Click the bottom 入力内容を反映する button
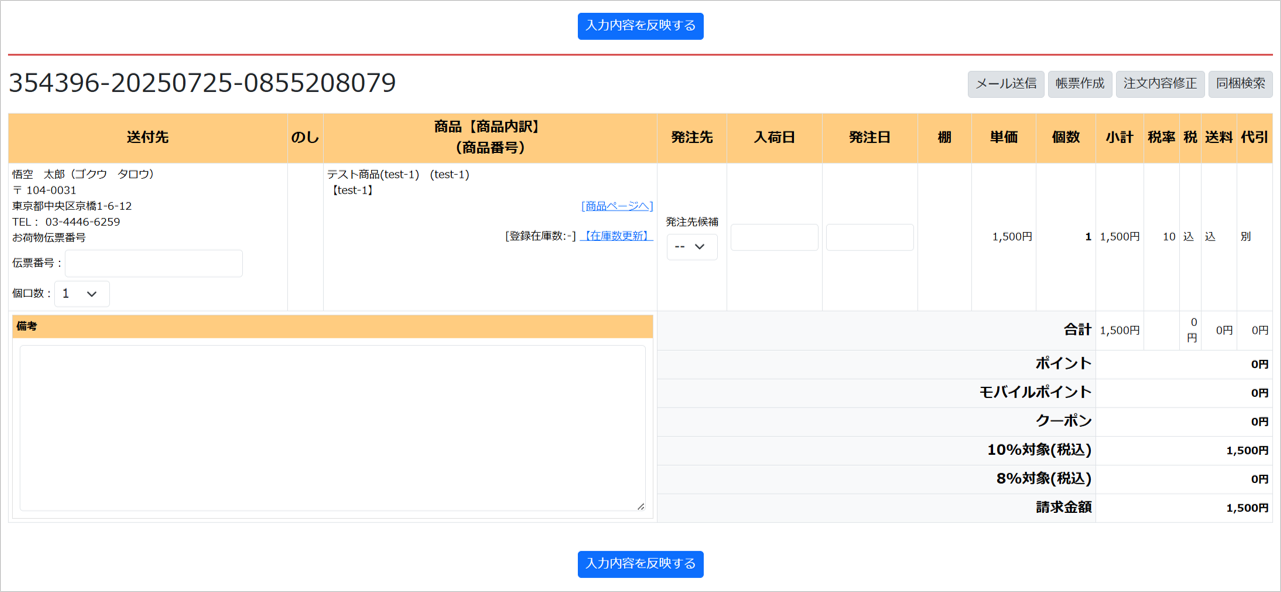Image resolution: width=1281 pixels, height=592 pixels. pos(640,564)
